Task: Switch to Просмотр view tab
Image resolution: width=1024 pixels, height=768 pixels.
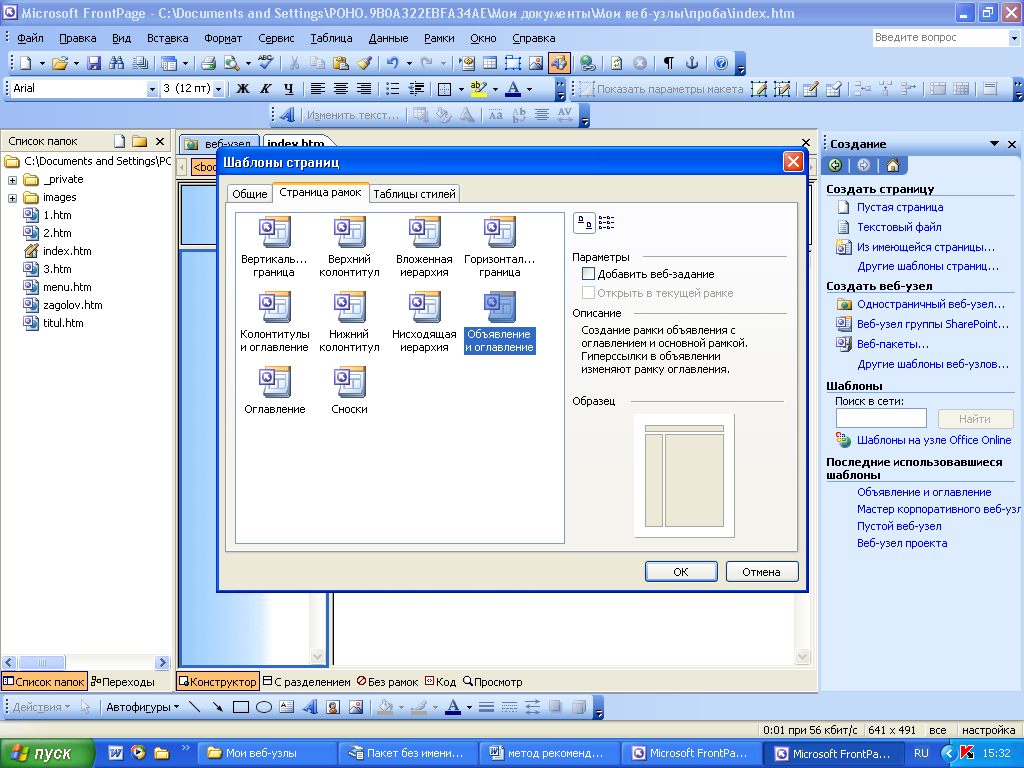Action: (493, 682)
